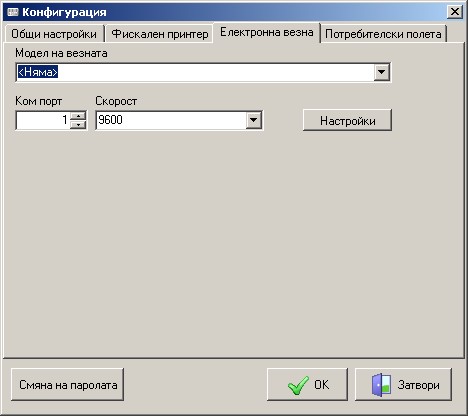Open Смяна на паролата
468x416 pixels.
click(68, 385)
